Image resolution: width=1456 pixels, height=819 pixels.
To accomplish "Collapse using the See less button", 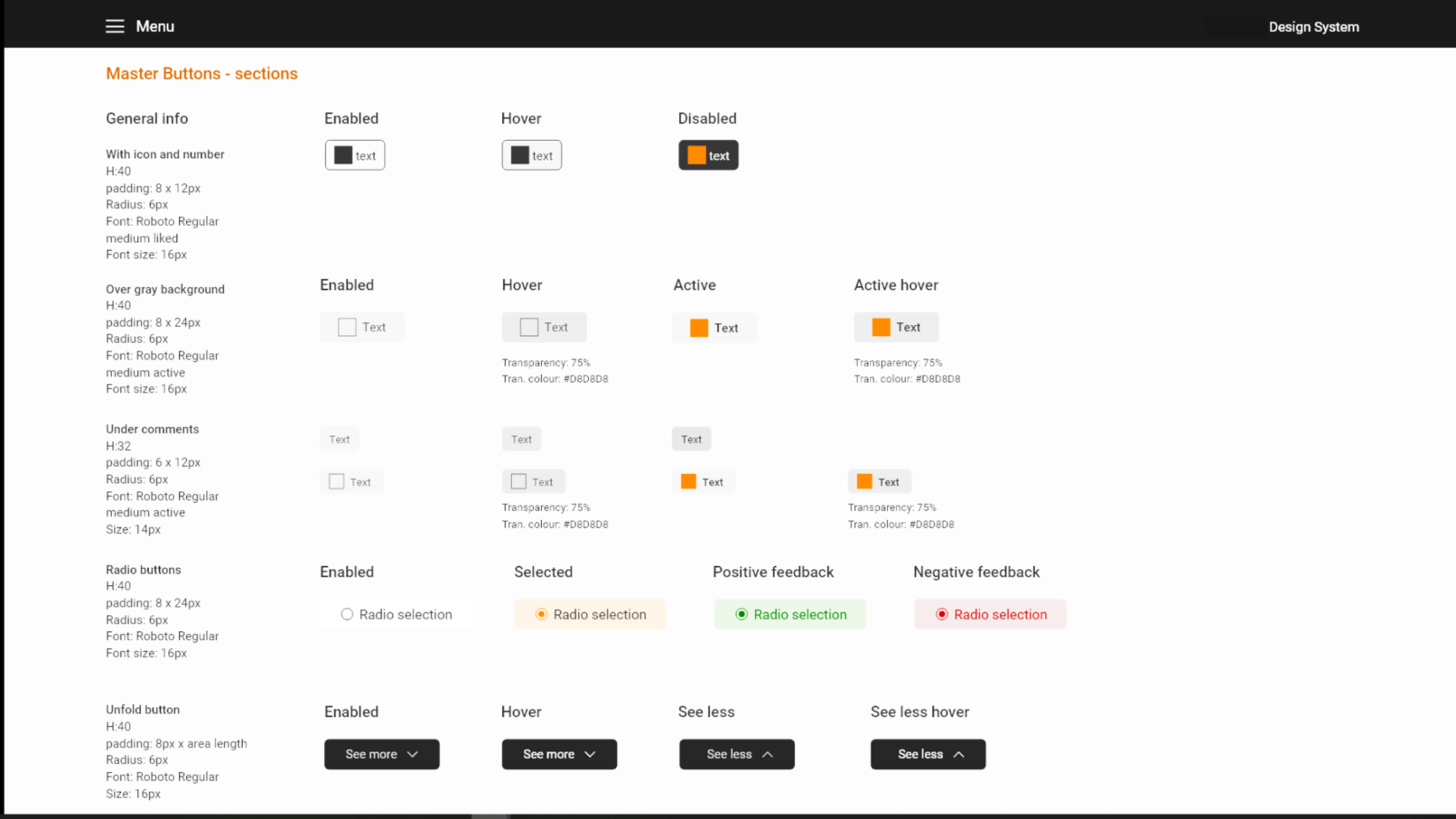I will click(737, 754).
